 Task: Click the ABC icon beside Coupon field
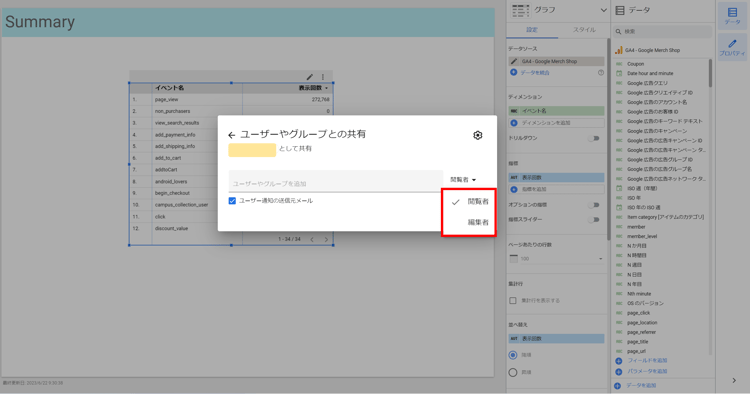[619, 64]
